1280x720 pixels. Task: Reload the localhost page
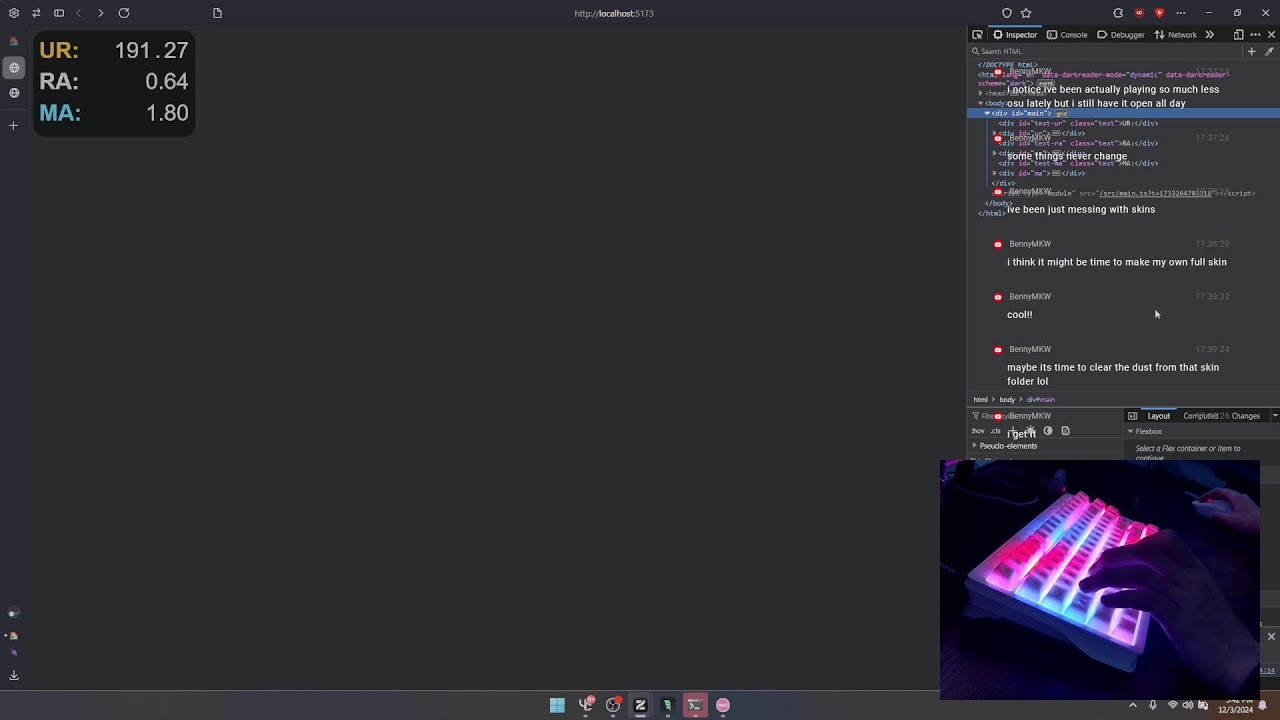[124, 13]
